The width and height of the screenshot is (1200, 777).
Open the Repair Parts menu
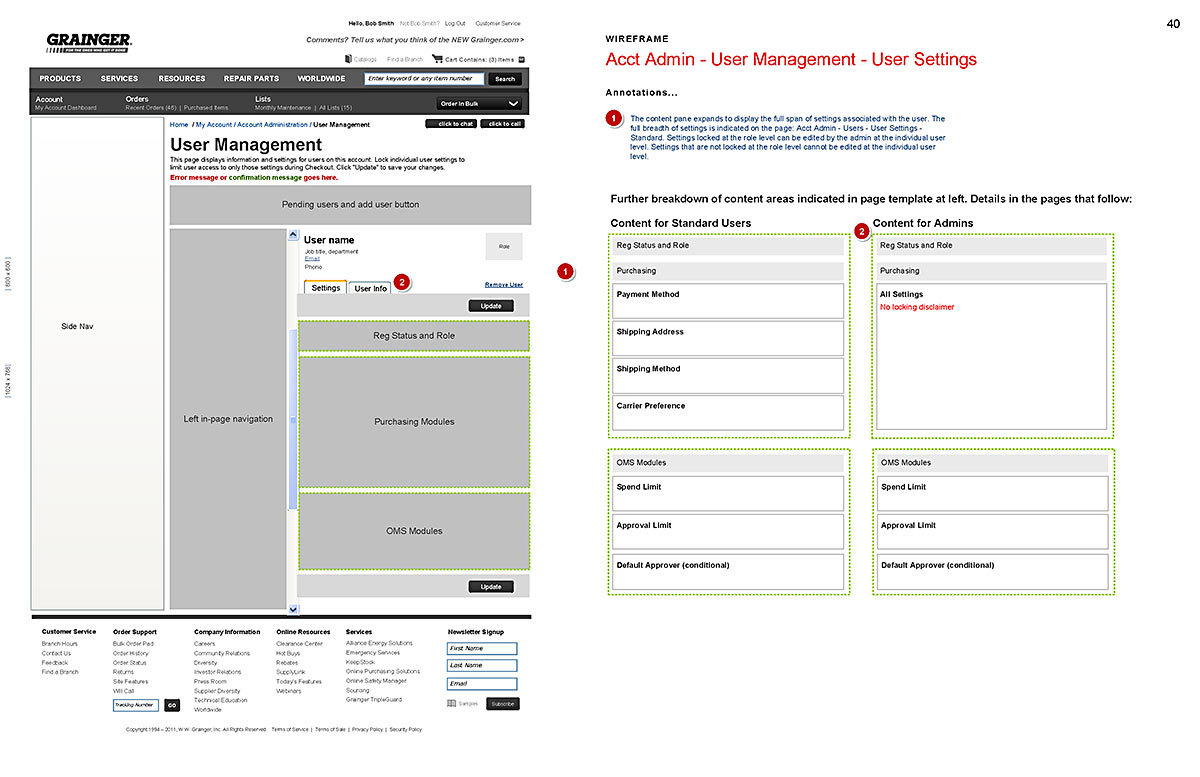coord(251,79)
